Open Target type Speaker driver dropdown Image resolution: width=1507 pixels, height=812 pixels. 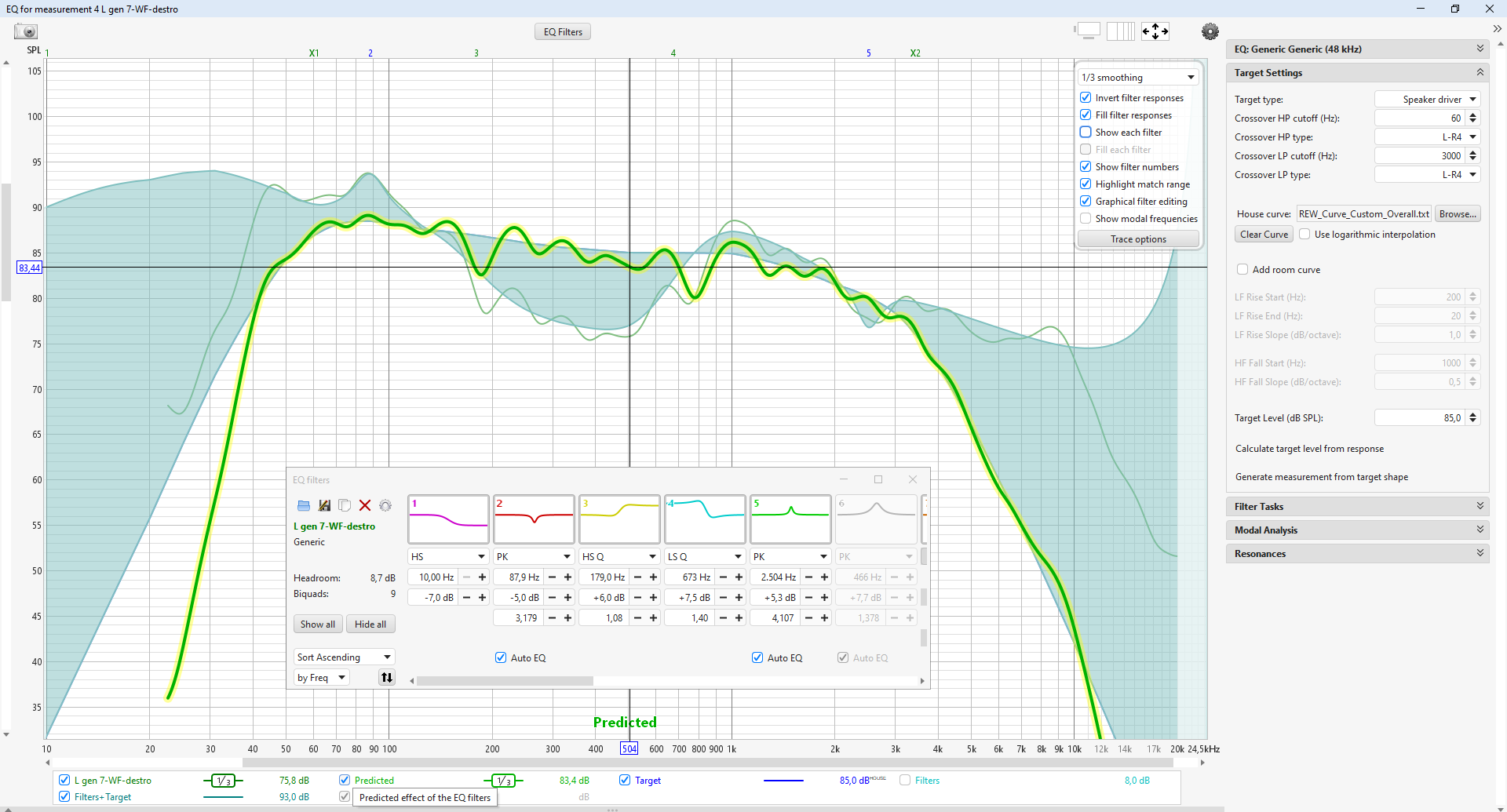[1427, 99]
